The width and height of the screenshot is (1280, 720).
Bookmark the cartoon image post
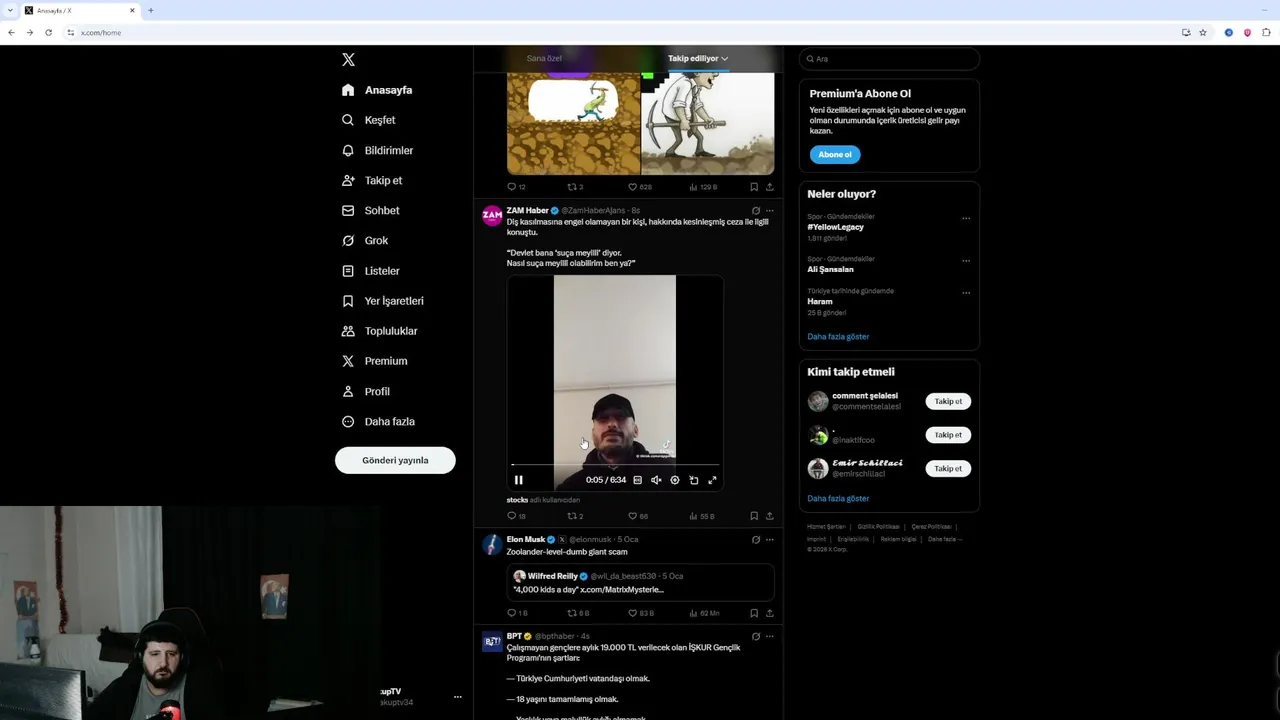coord(754,187)
